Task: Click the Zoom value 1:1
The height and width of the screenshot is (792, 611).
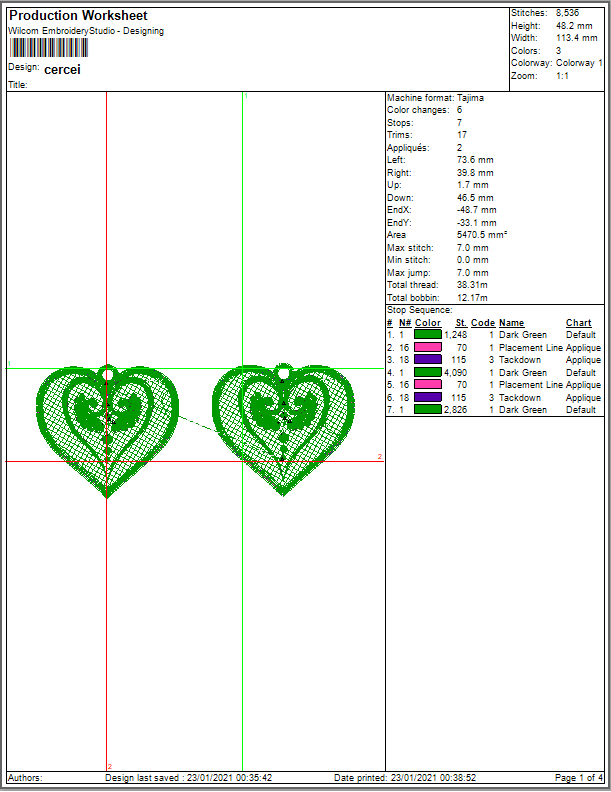Action: pyautogui.click(x=562, y=76)
